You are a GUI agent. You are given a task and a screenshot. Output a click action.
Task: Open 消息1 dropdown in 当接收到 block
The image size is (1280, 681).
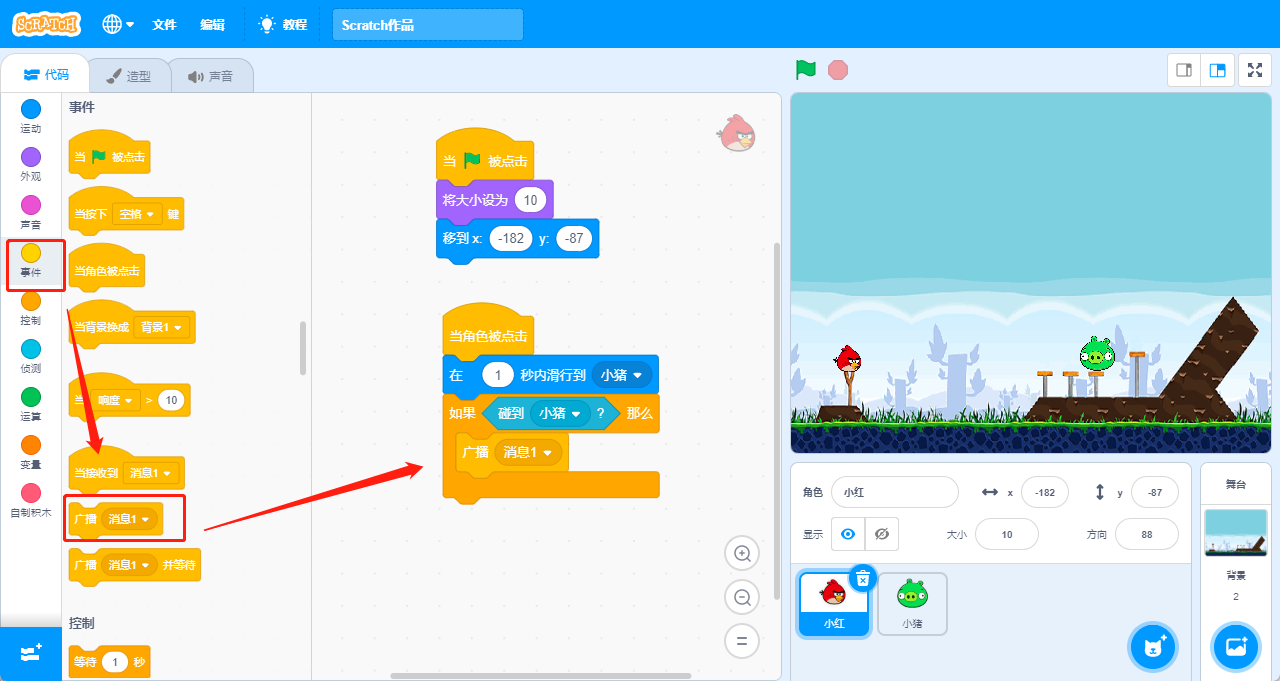click(151, 472)
